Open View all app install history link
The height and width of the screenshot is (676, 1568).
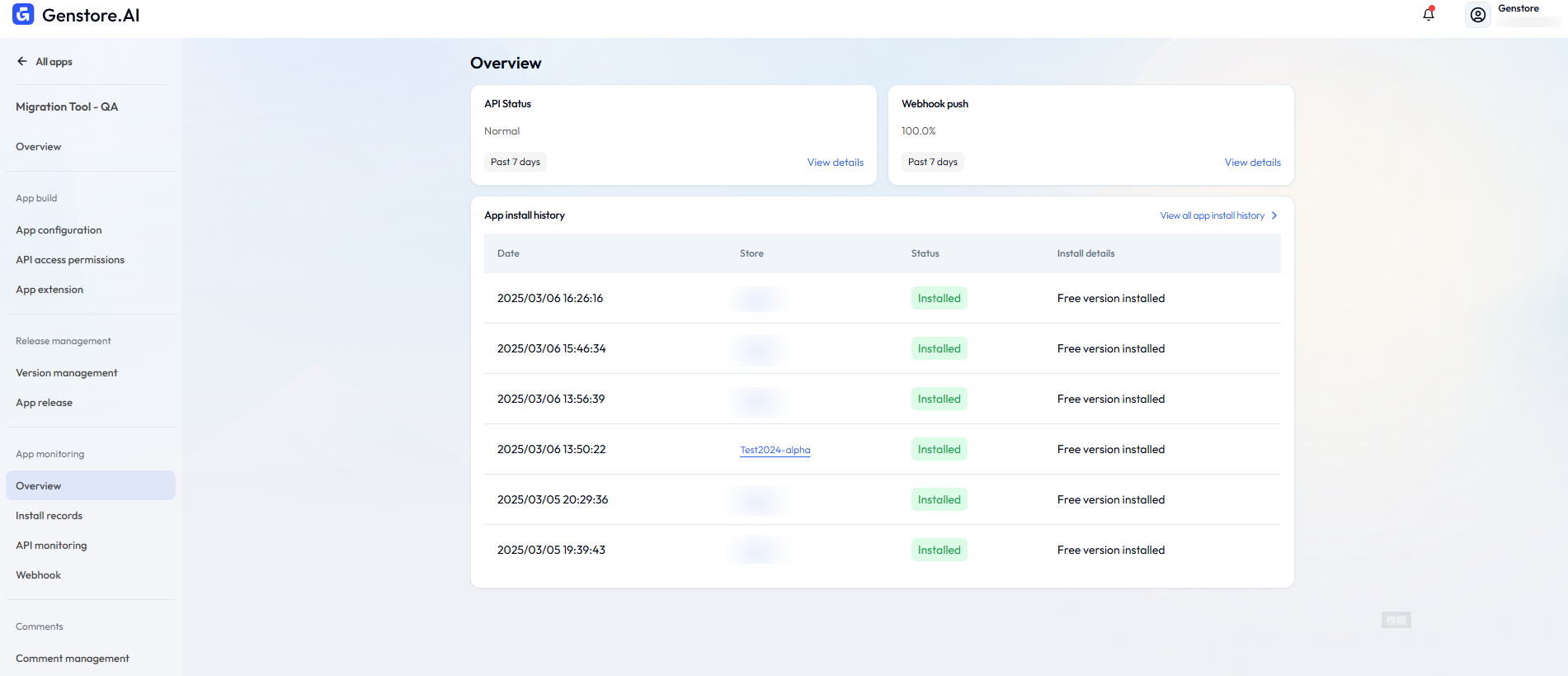(x=1212, y=215)
